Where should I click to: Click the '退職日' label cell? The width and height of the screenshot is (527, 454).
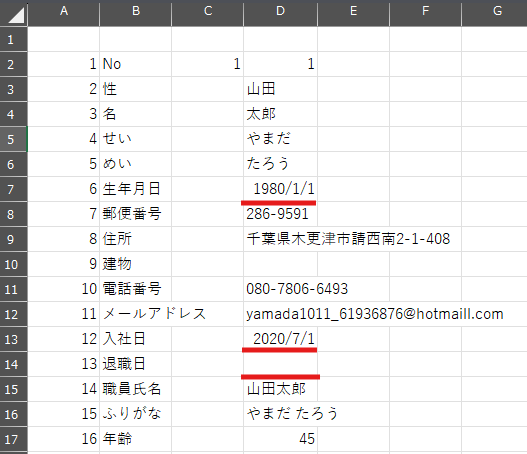136,364
